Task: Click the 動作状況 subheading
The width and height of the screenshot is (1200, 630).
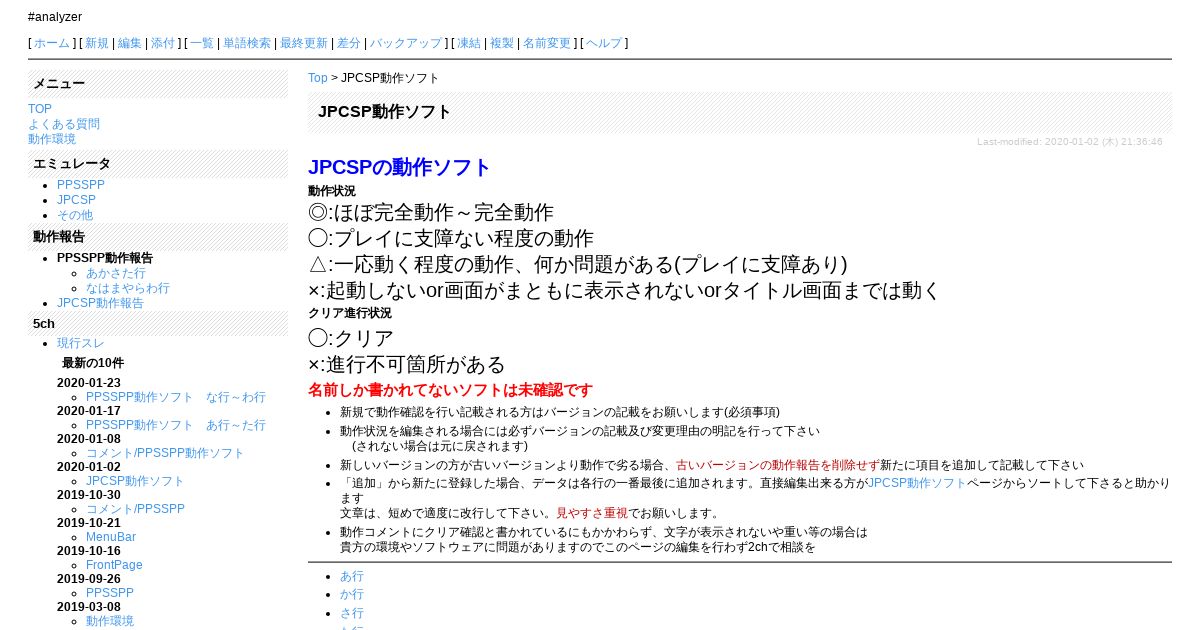Action: click(x=332, y=190)
